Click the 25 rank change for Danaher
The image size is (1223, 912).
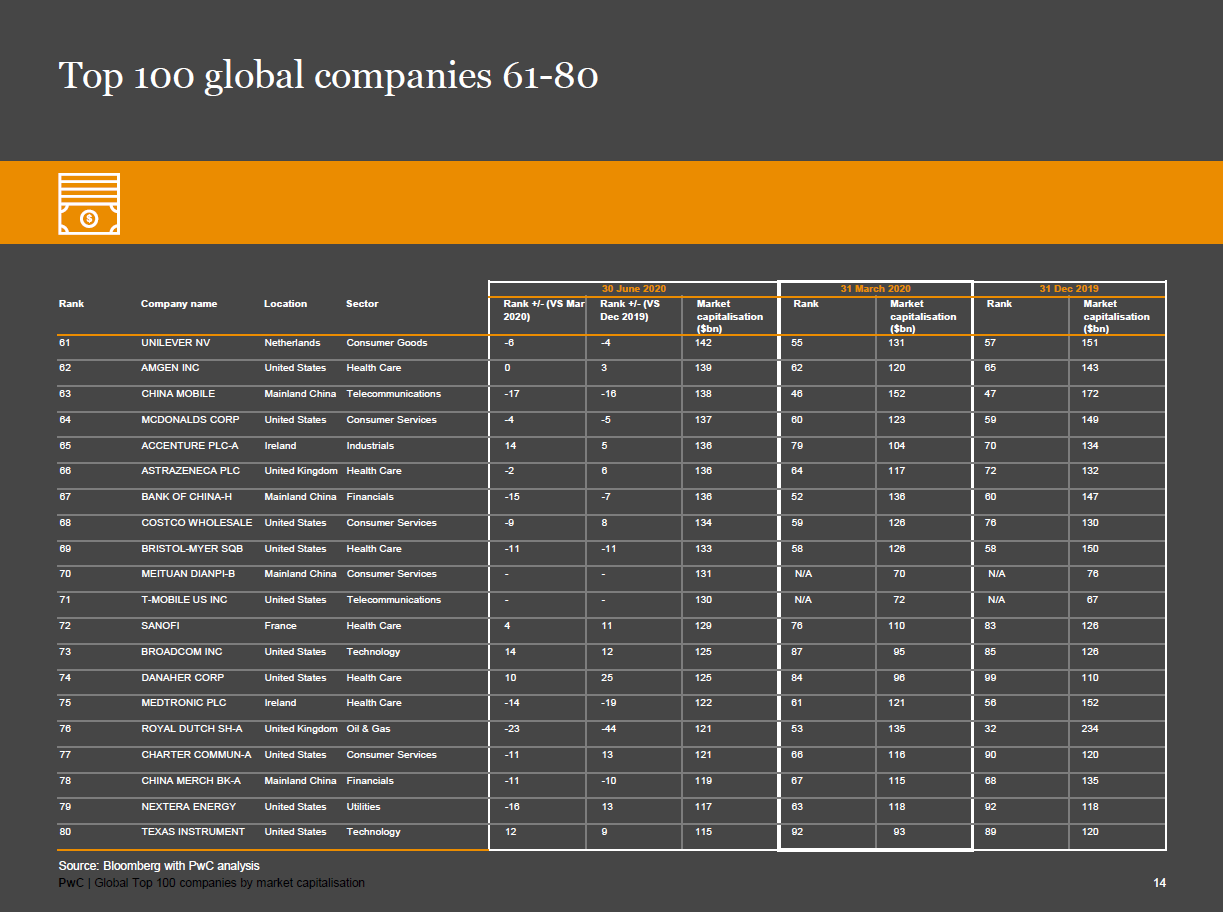(x=606, y=678)
